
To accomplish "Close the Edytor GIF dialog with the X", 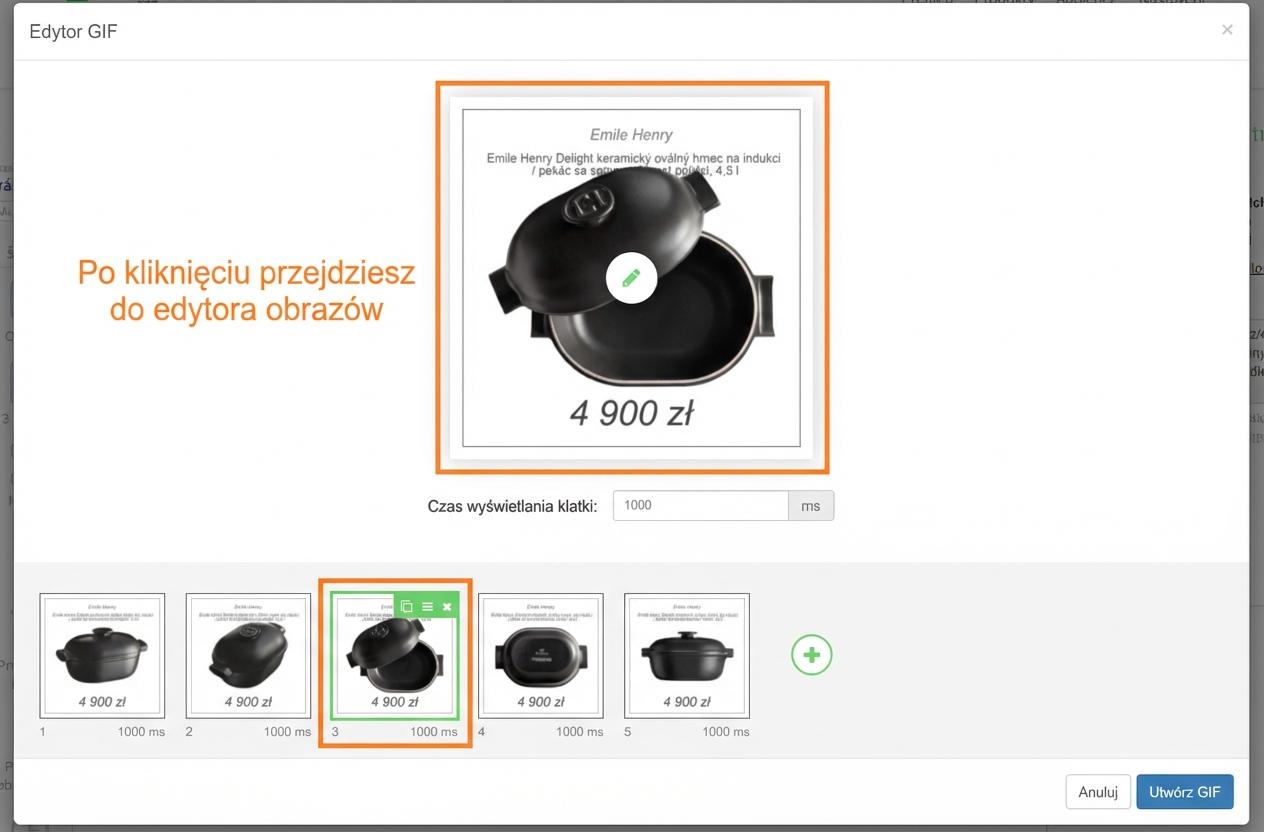I will (x=1227, y=30).
